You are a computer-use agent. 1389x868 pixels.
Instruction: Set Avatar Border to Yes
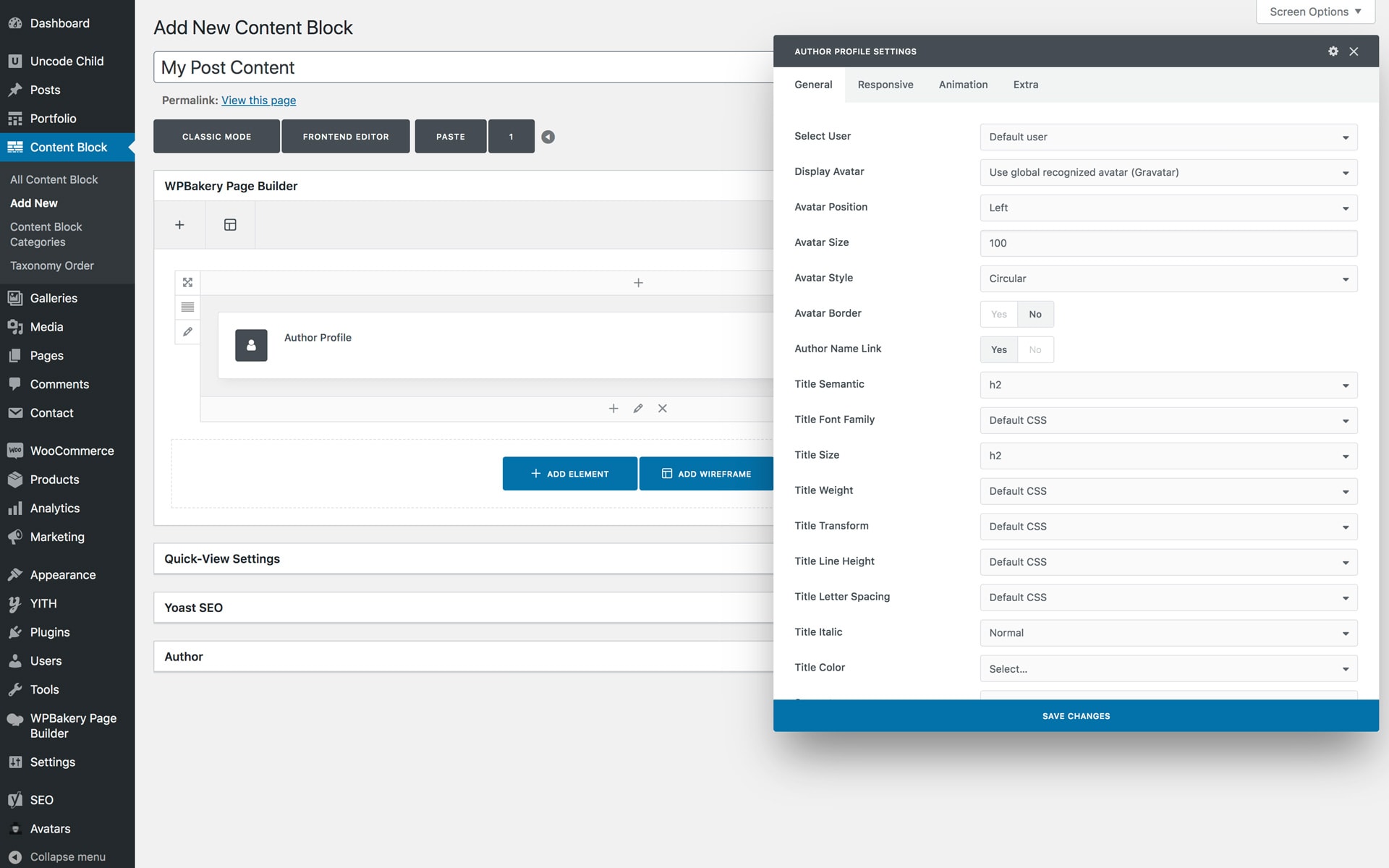tap(998, 314)
